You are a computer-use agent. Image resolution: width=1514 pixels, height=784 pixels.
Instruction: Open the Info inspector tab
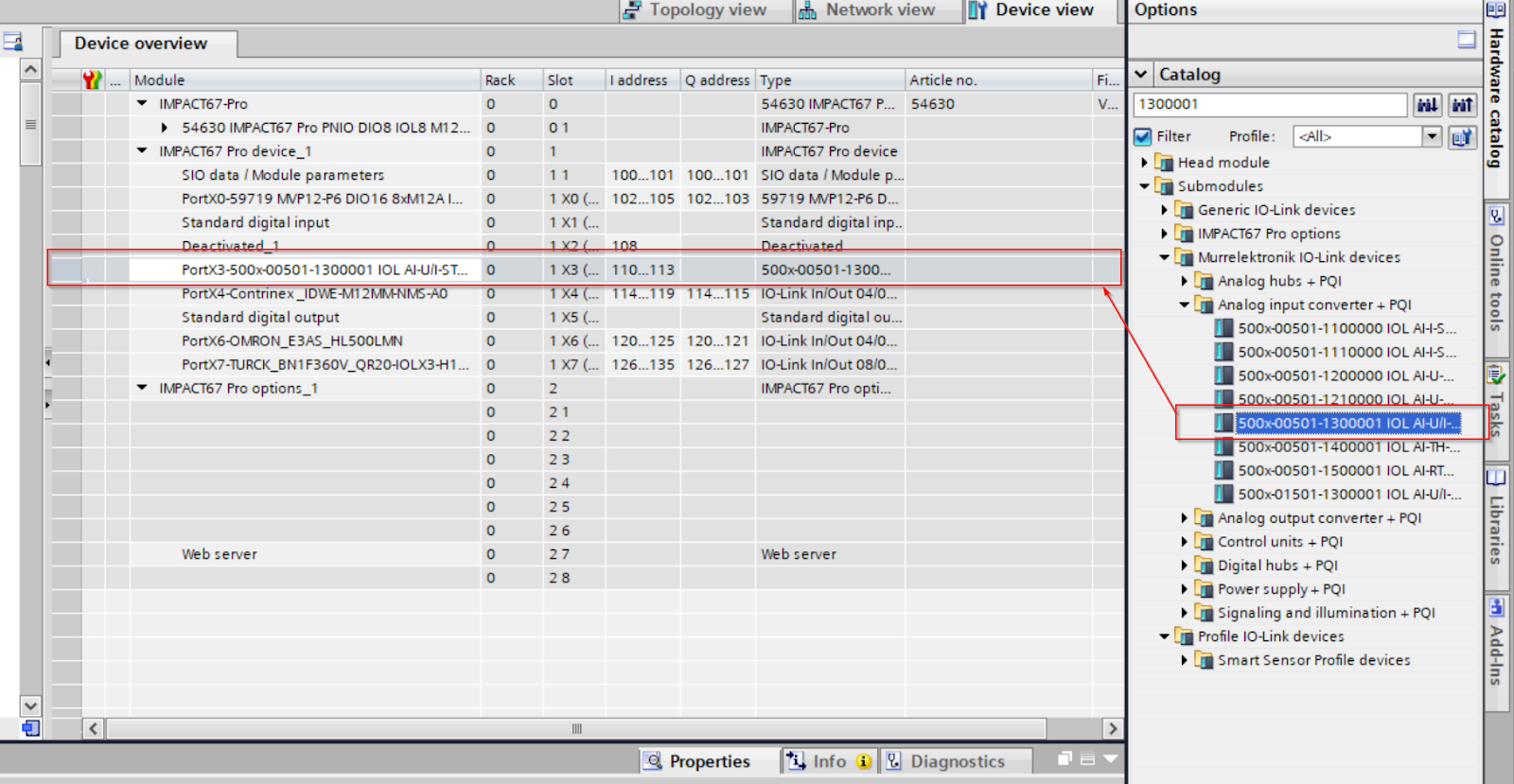click(x=830, y=761)
